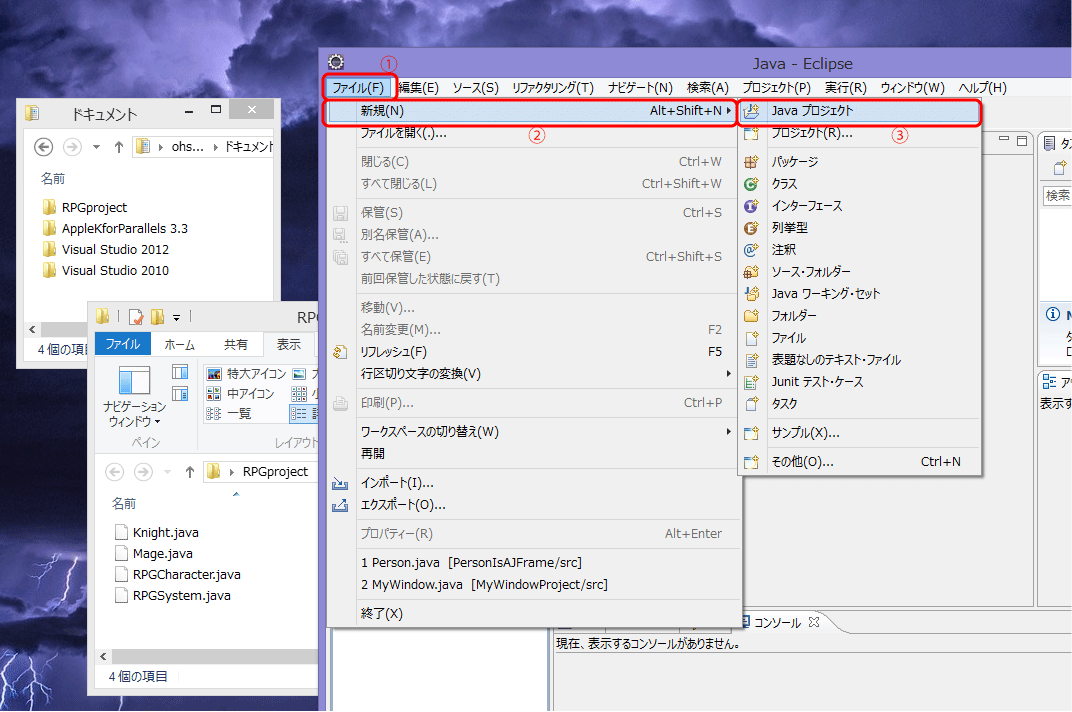Expand the Switch Workspace submenu arrow
1072x712 pixels.
click(729, 432)
